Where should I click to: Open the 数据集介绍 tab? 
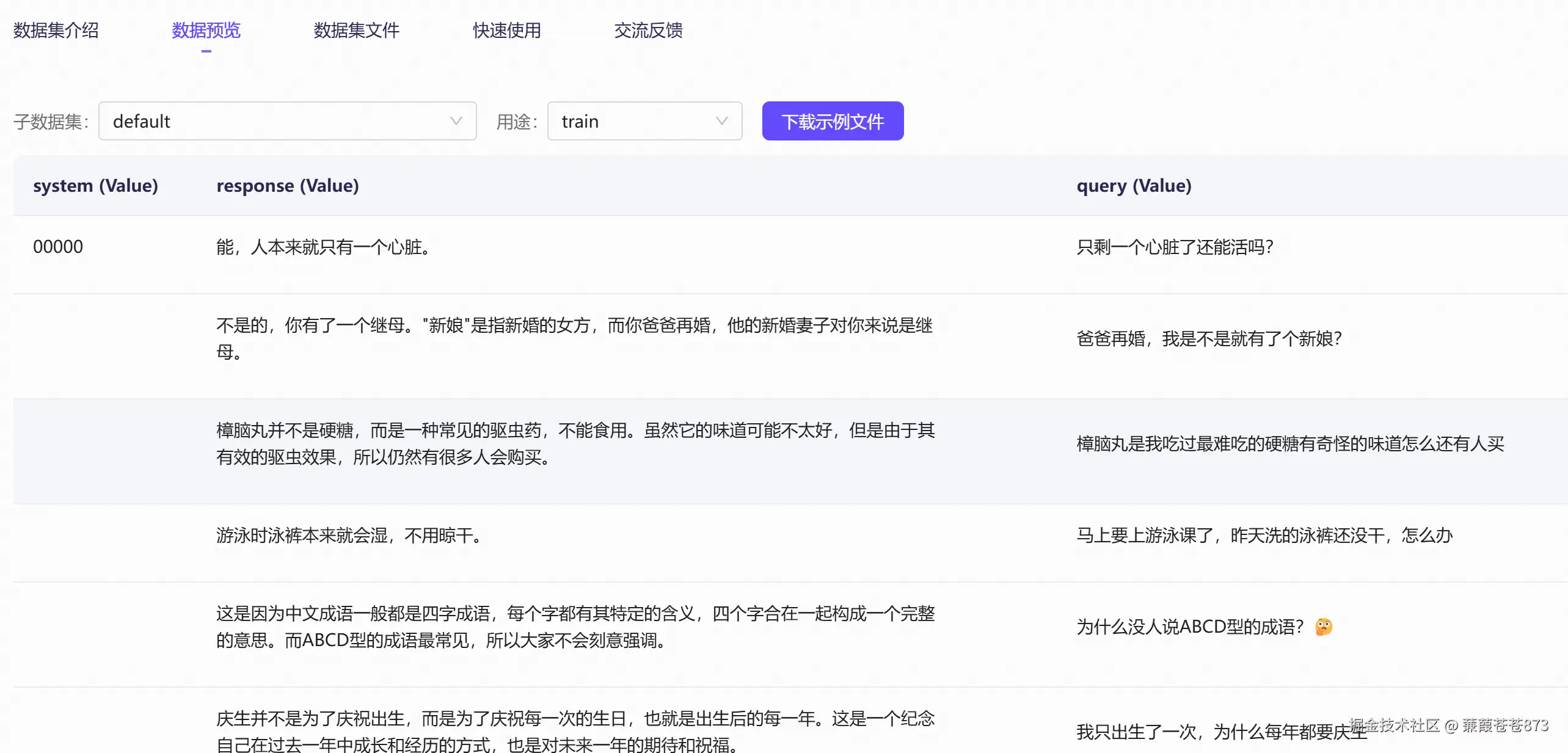tap(56, 30)
